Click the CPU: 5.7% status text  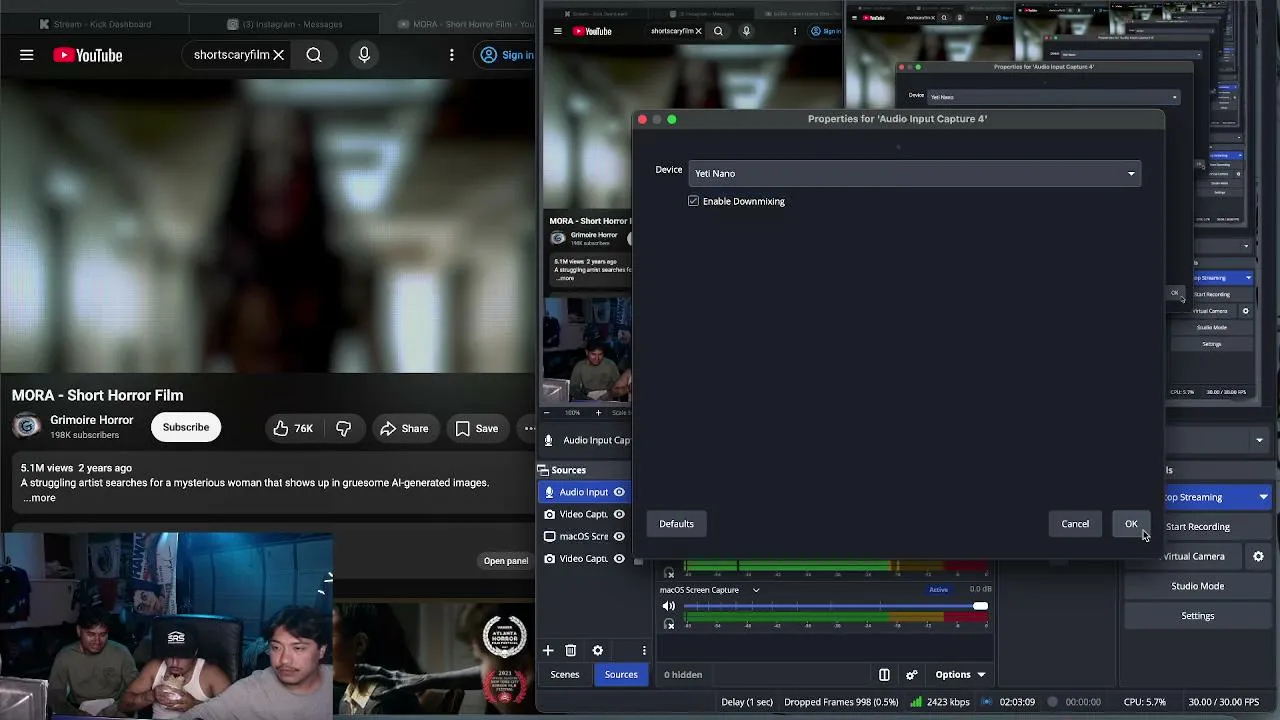[1145, 702]
